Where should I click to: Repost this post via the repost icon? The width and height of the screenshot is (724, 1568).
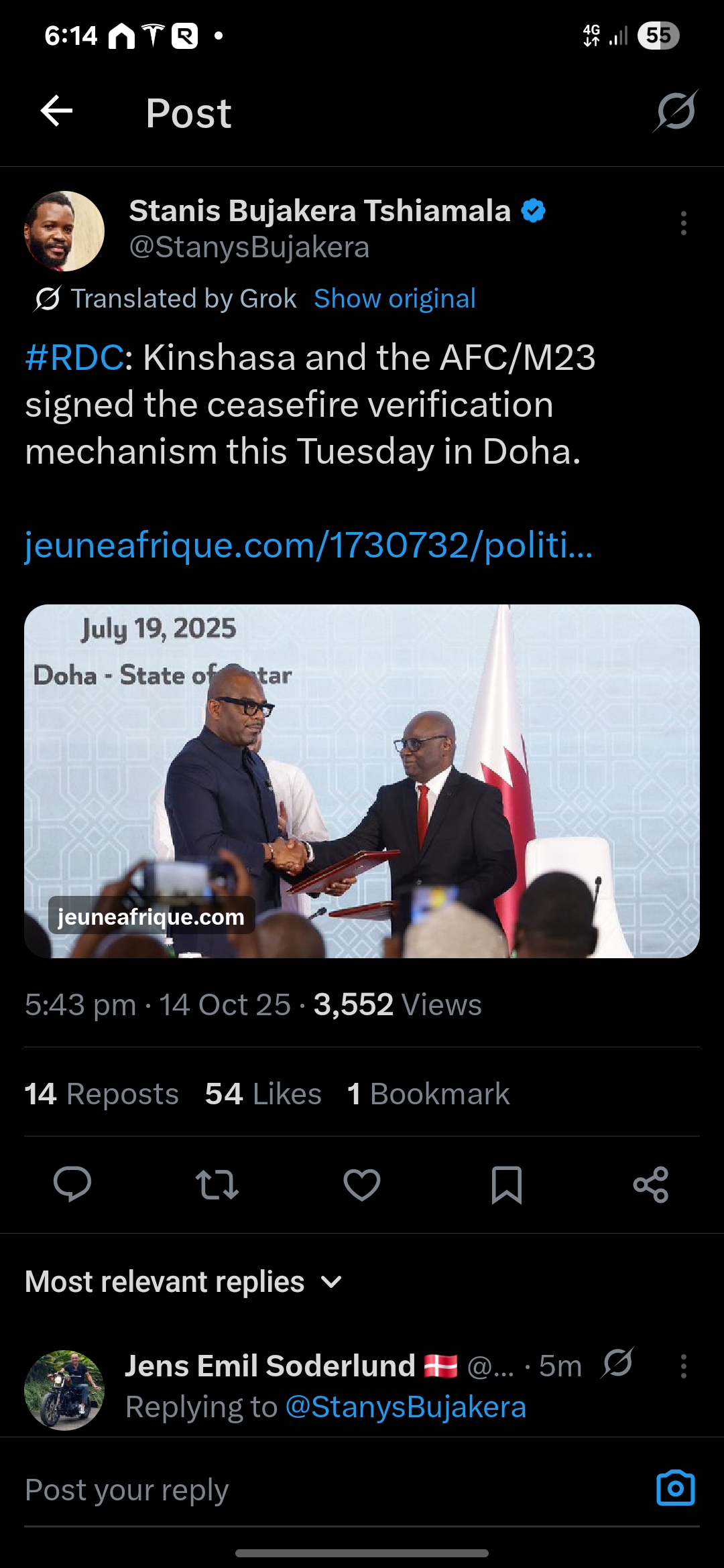coord(217,1184)
